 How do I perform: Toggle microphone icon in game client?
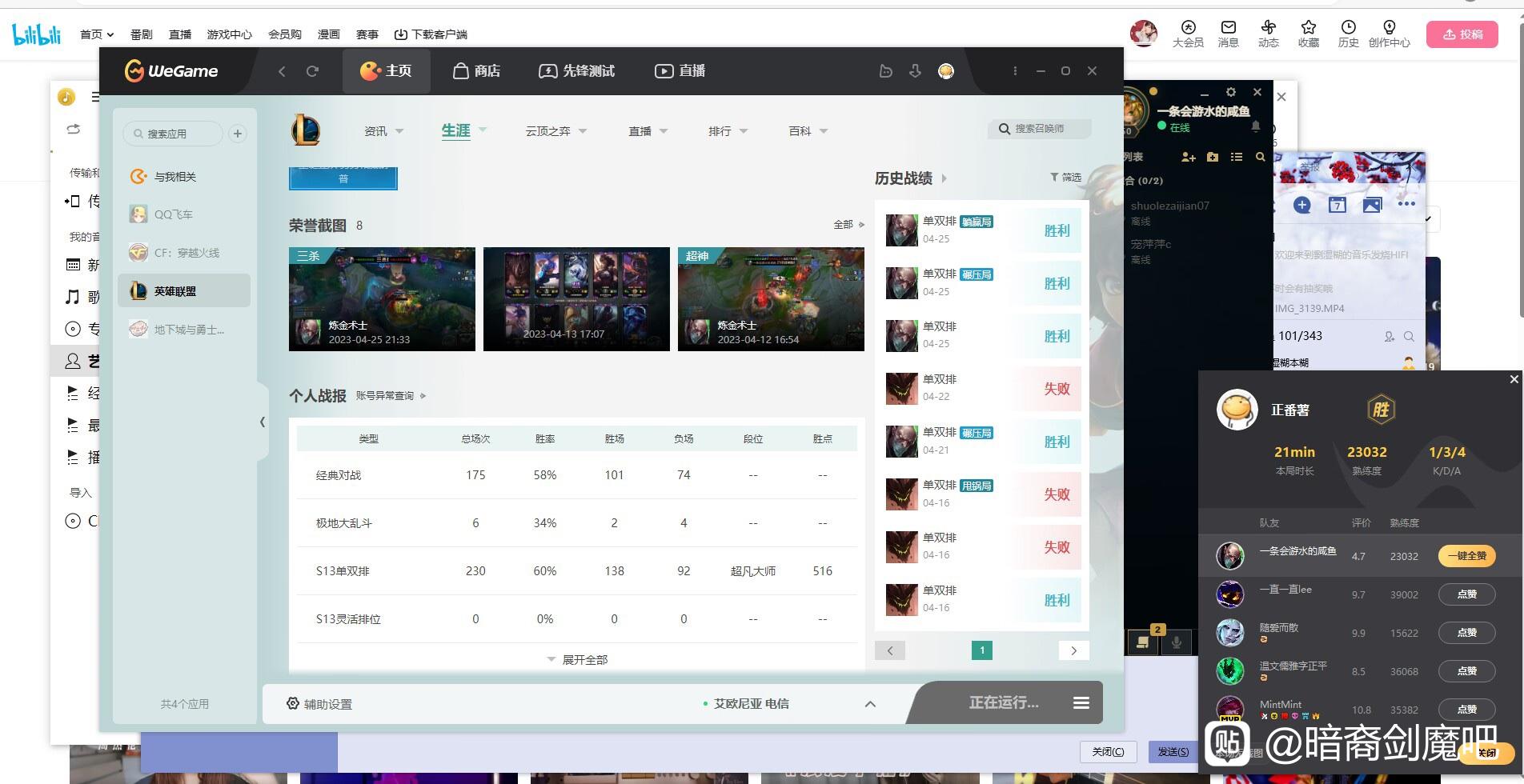[x=1177, y=642]
